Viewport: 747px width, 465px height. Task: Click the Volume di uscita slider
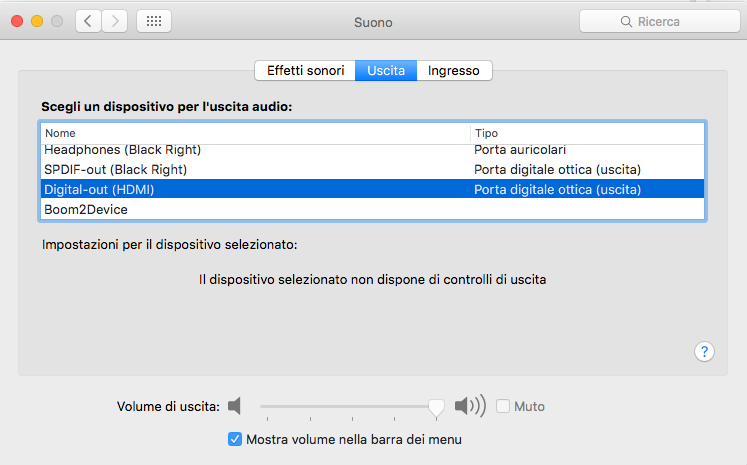tap(345, 406)
